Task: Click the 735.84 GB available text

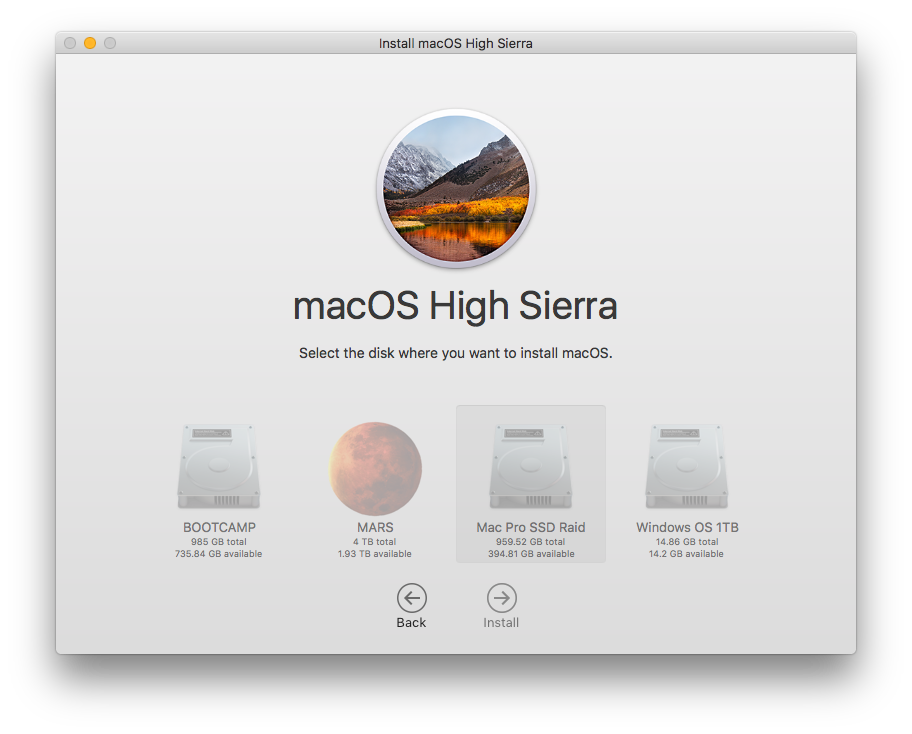Action: coord(219,554)
